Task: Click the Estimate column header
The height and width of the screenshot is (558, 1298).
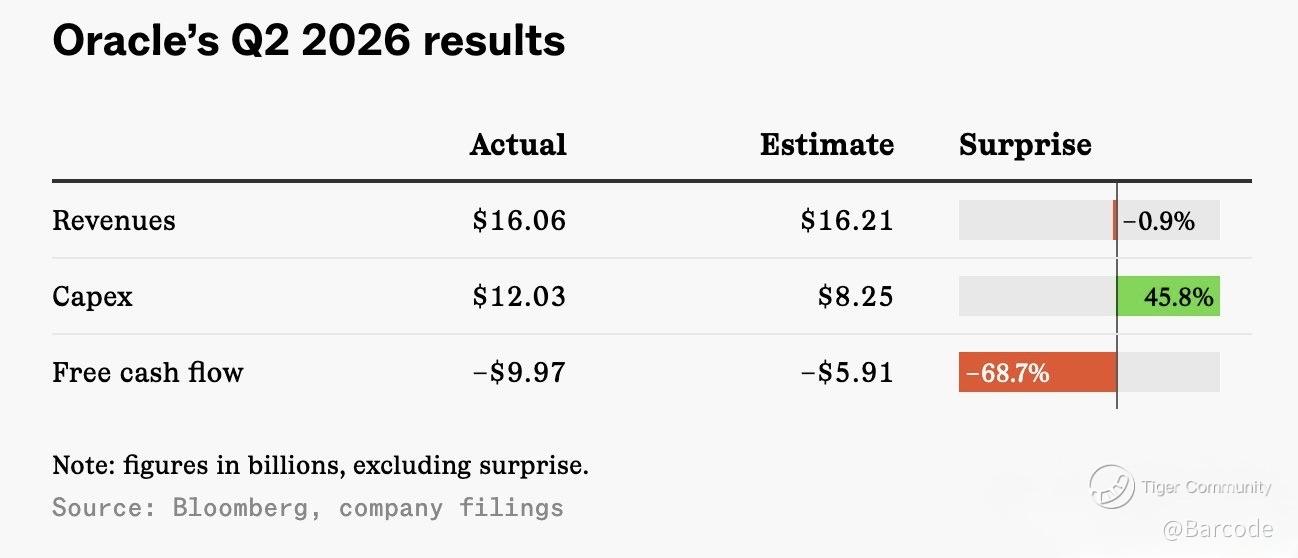Action: tap(827, 144)
